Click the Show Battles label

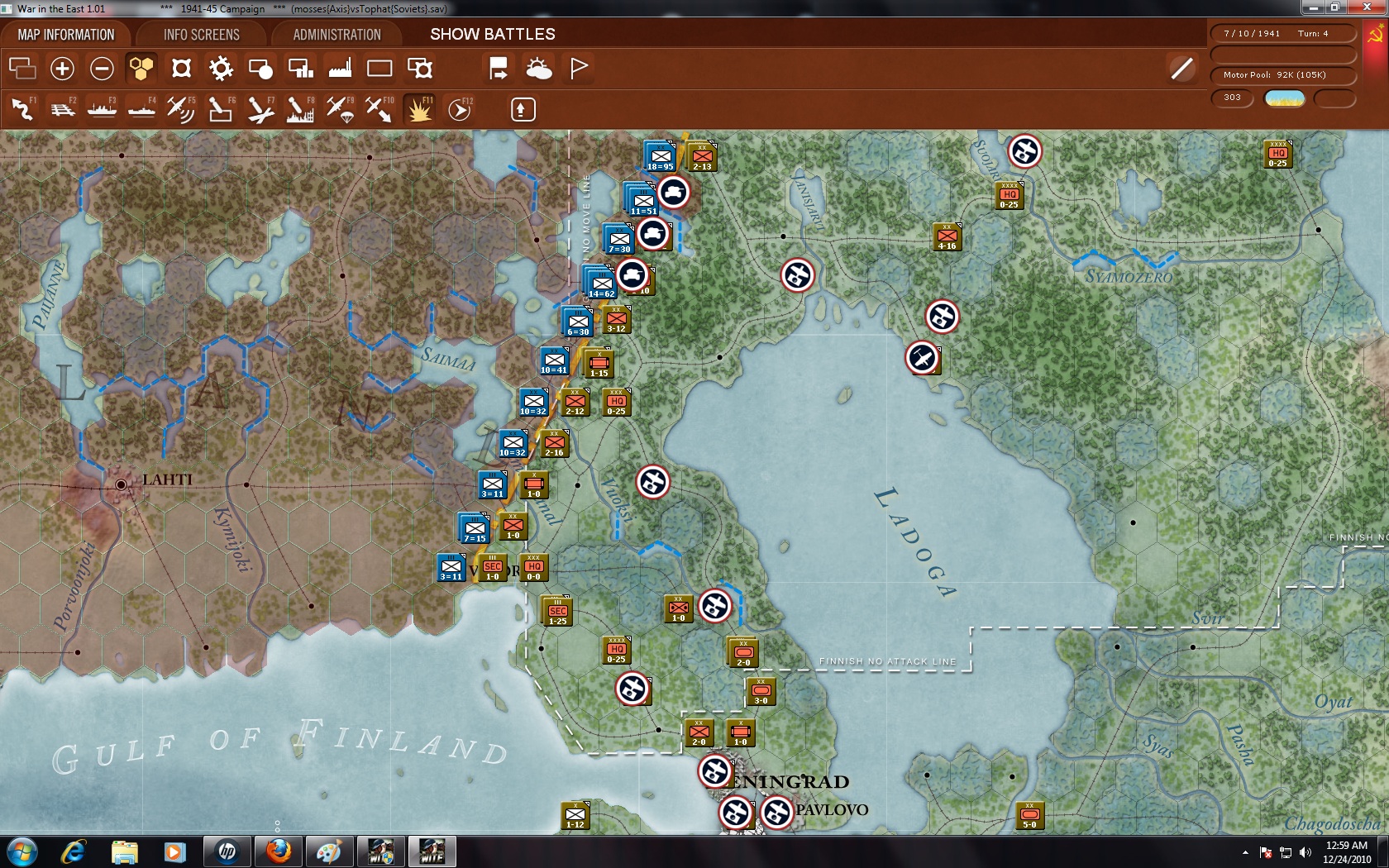[x=493, y=34]
